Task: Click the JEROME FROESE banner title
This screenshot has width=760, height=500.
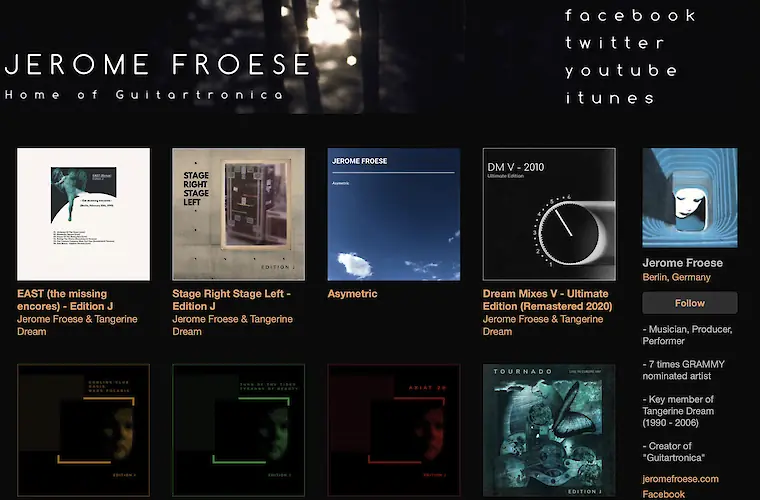Action: point(158,64)
